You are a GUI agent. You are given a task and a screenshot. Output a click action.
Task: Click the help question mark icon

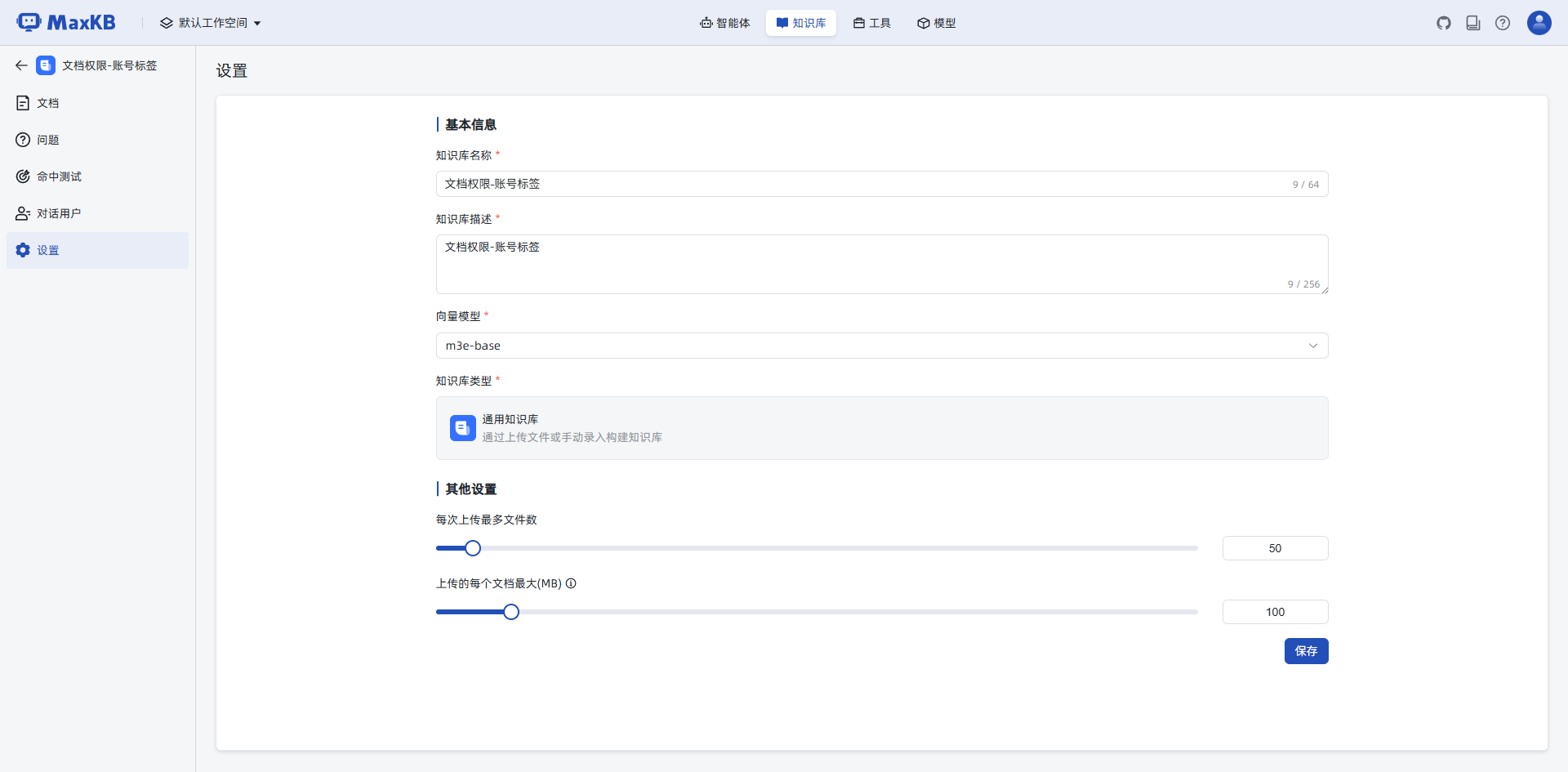click(x=1503, y=23)
